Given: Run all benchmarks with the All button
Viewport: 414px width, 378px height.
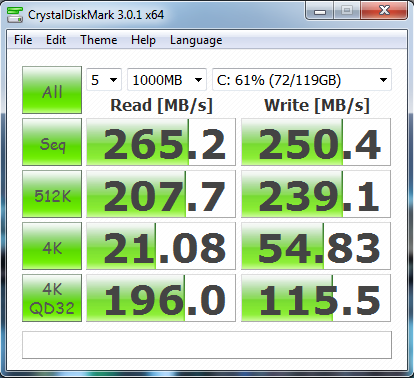Looking at the screenshot, I should pyautogui.click(x=52, y=90).
